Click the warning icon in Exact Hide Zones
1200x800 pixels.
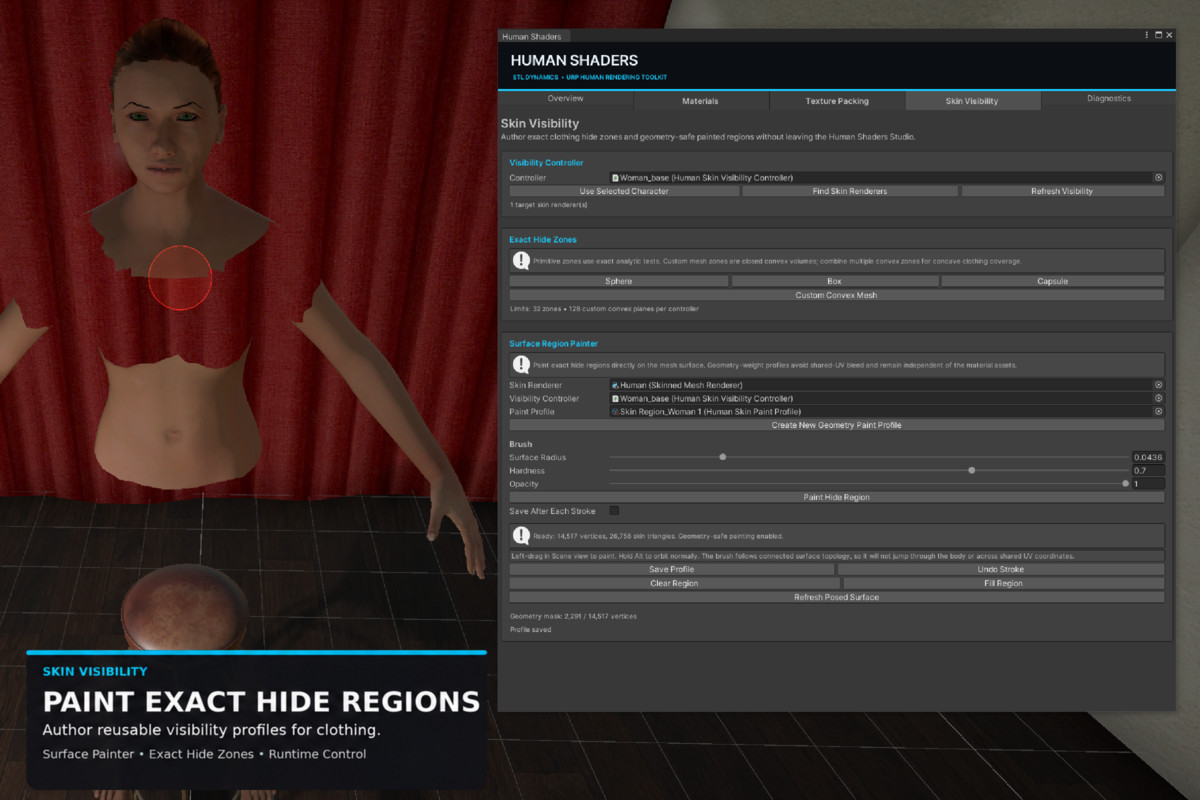(521, 261)
